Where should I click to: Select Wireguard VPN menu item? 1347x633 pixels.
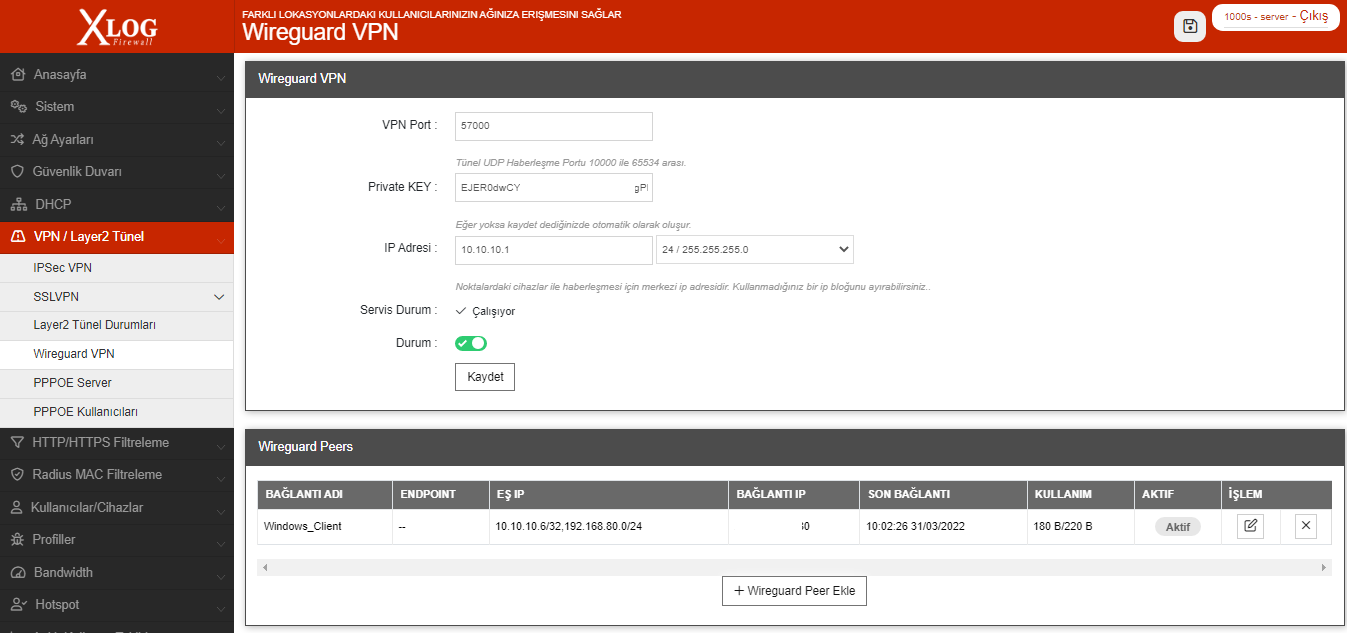coord(116,354)
